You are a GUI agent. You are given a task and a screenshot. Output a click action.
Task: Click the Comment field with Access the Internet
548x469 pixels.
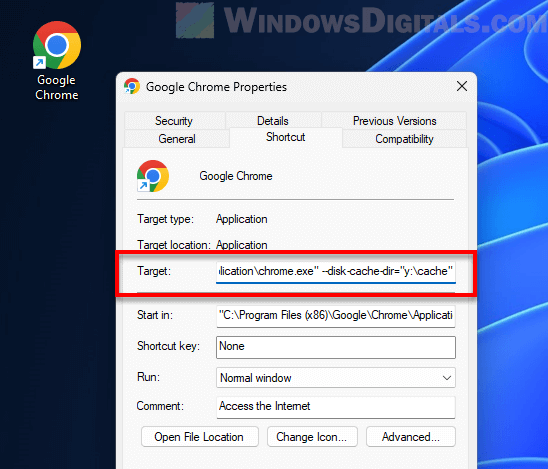[336, 407]
